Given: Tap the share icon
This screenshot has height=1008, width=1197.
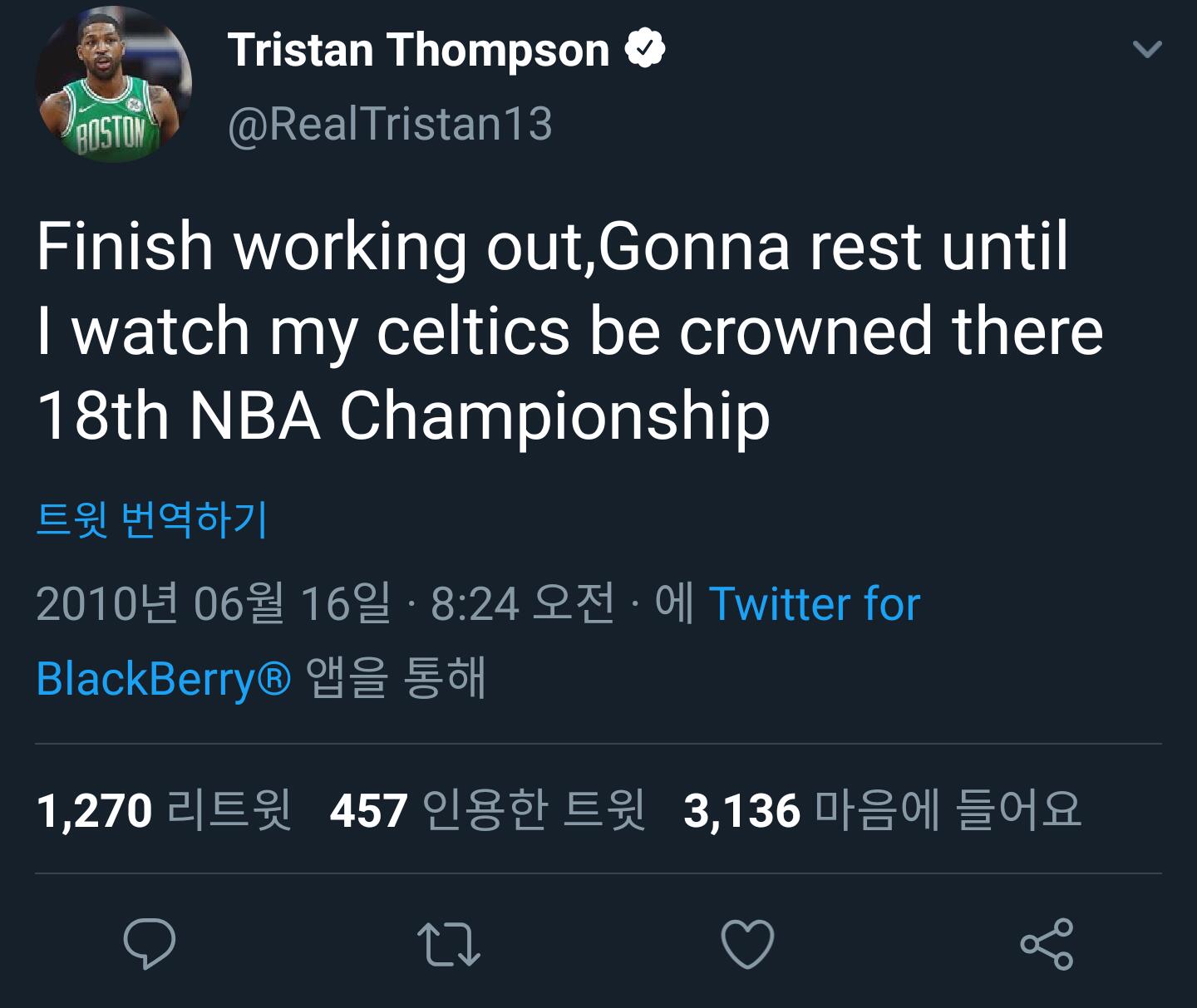Looking at the screenshot, I should 1047,944.
